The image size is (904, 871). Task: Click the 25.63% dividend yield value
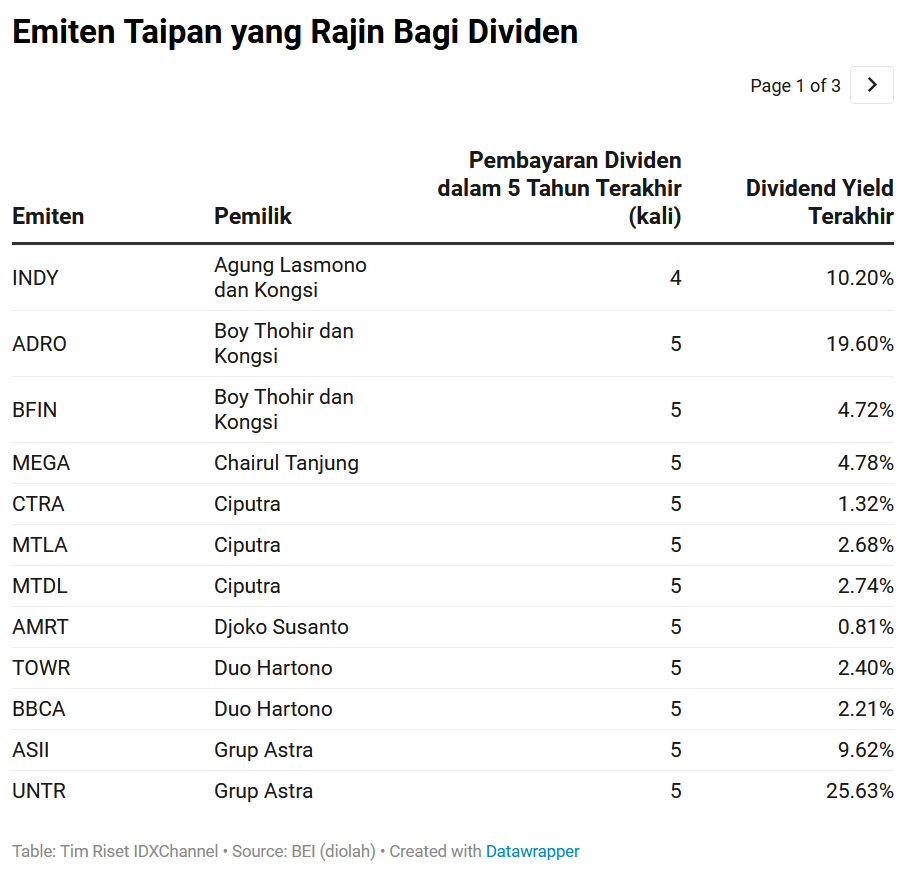pyautogui.click(x=860, y=791)
